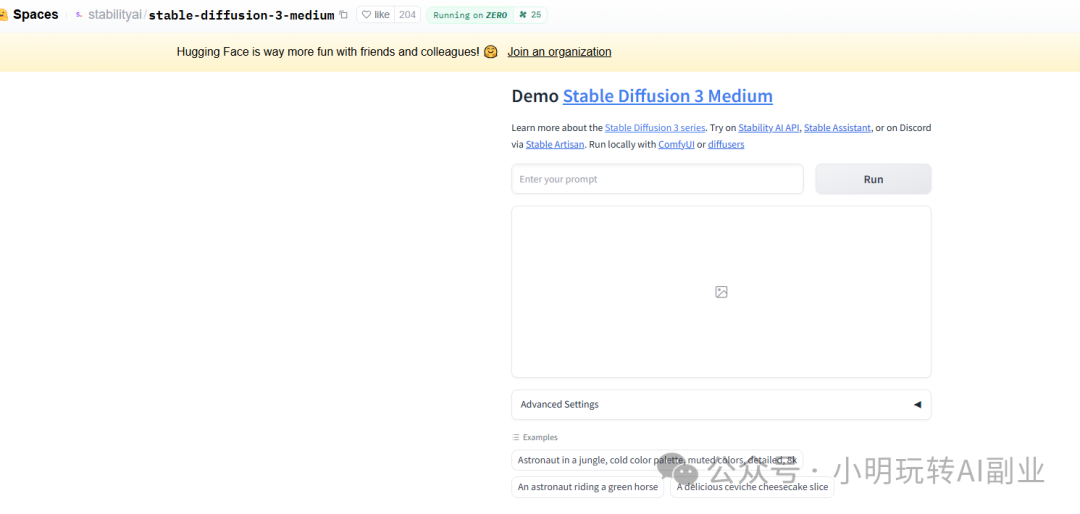Viewport: 1080px width, 514px height.
Task: Open the Stability AI API link
Action: 769,127
